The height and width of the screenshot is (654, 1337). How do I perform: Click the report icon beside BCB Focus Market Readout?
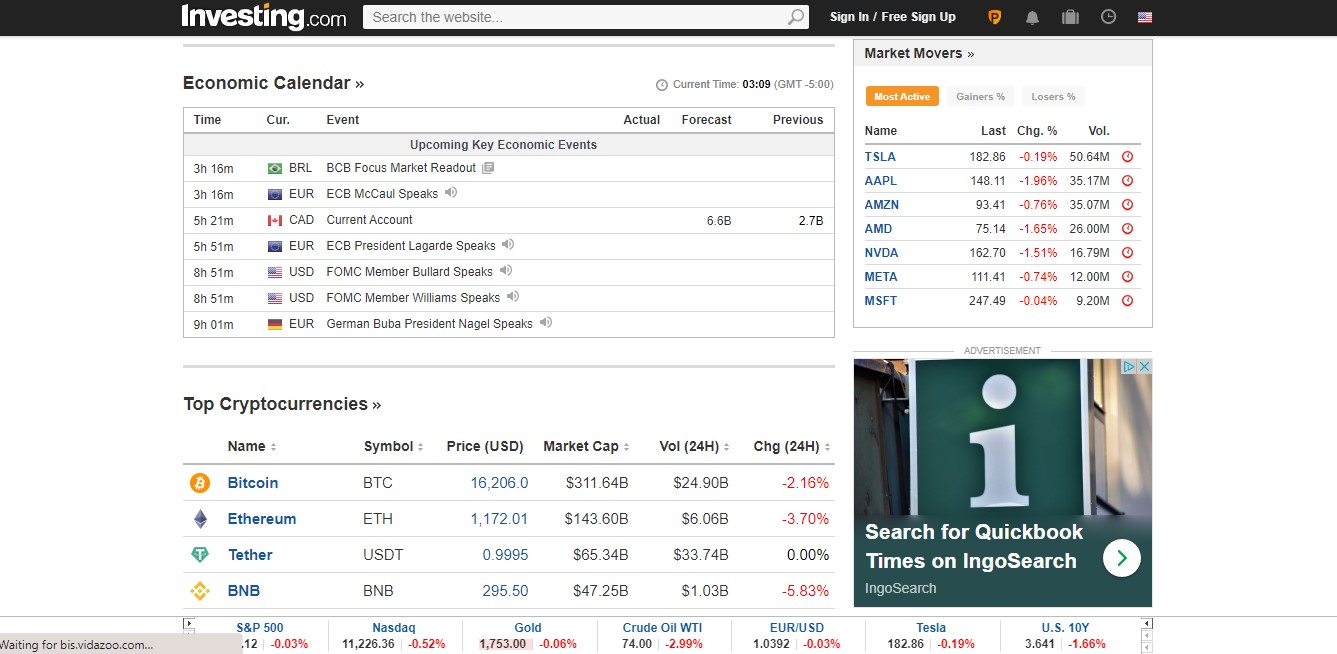click(488, 167)
